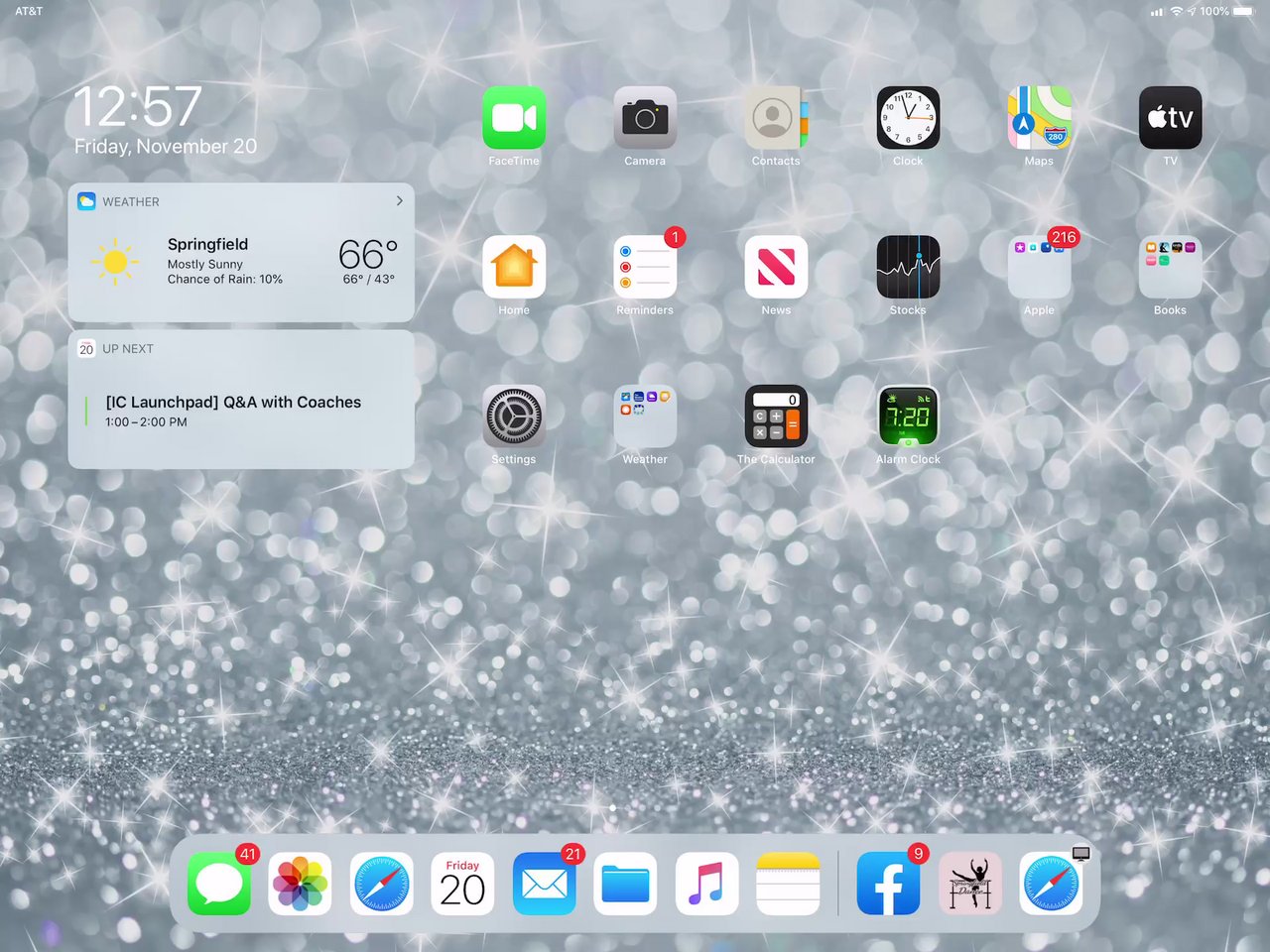Open the FaceTime app
Viewport: 1270px width, 952px height.
[514, 118]
